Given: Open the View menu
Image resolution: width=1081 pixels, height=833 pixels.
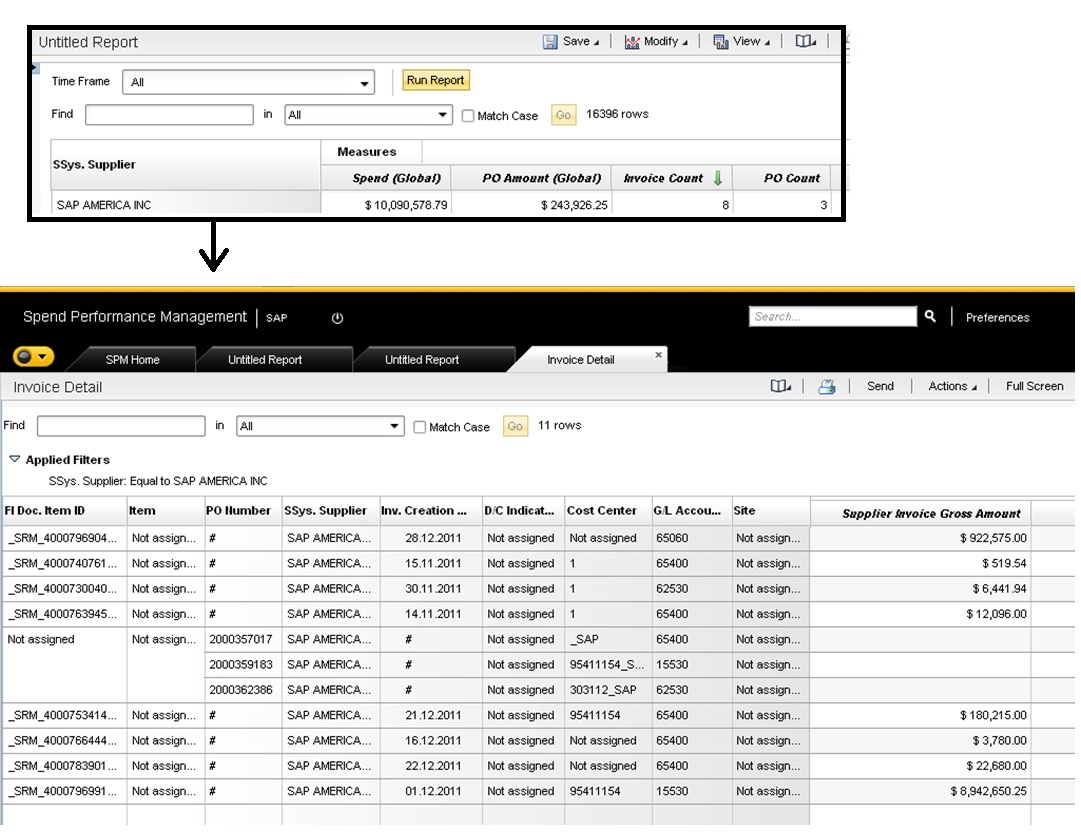Looking at the screenshot, I should coord(751,41).
